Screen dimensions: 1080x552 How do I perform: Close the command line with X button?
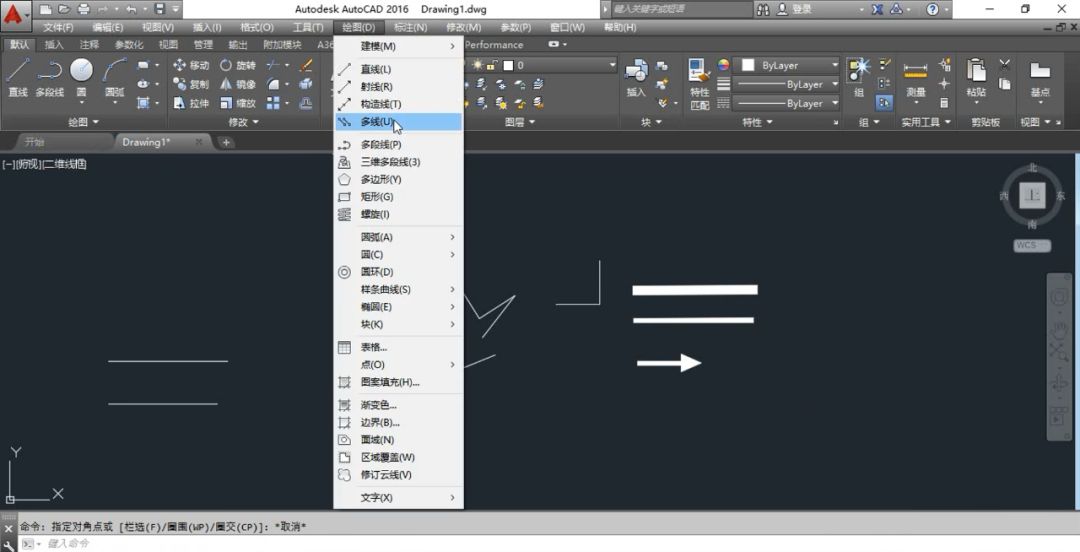8,529
